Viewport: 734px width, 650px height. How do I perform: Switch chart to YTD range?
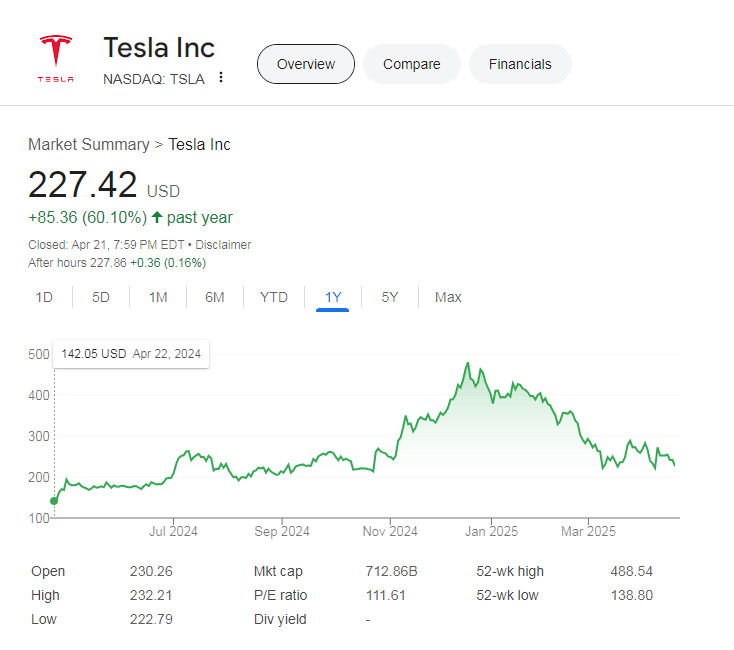tap(274, 297)
